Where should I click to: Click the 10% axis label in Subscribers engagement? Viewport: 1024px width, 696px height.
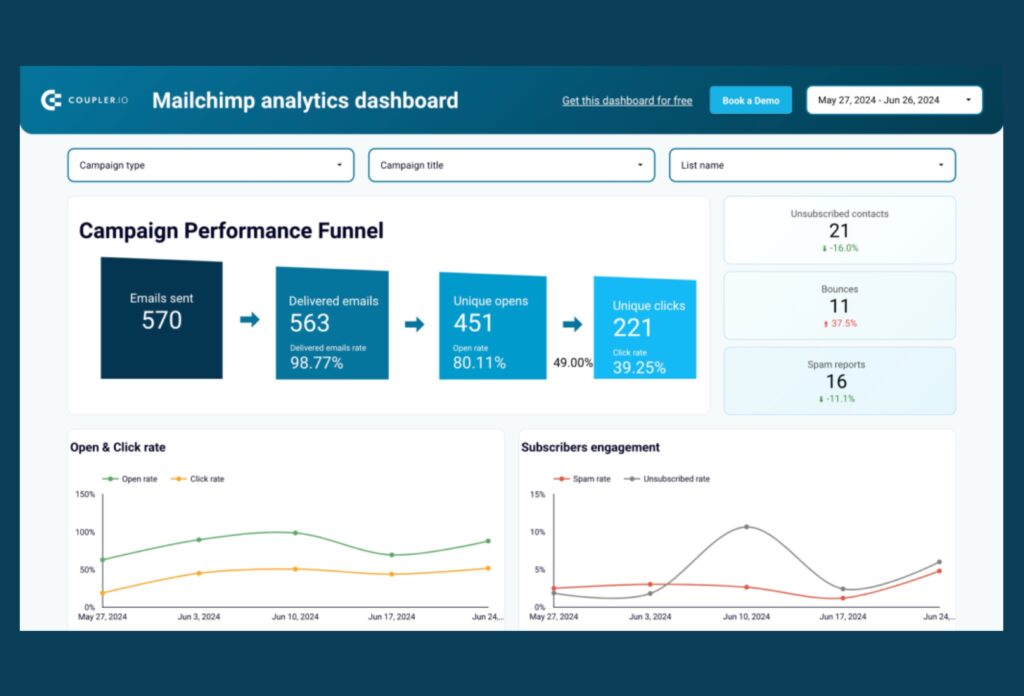tap(537, 532)
